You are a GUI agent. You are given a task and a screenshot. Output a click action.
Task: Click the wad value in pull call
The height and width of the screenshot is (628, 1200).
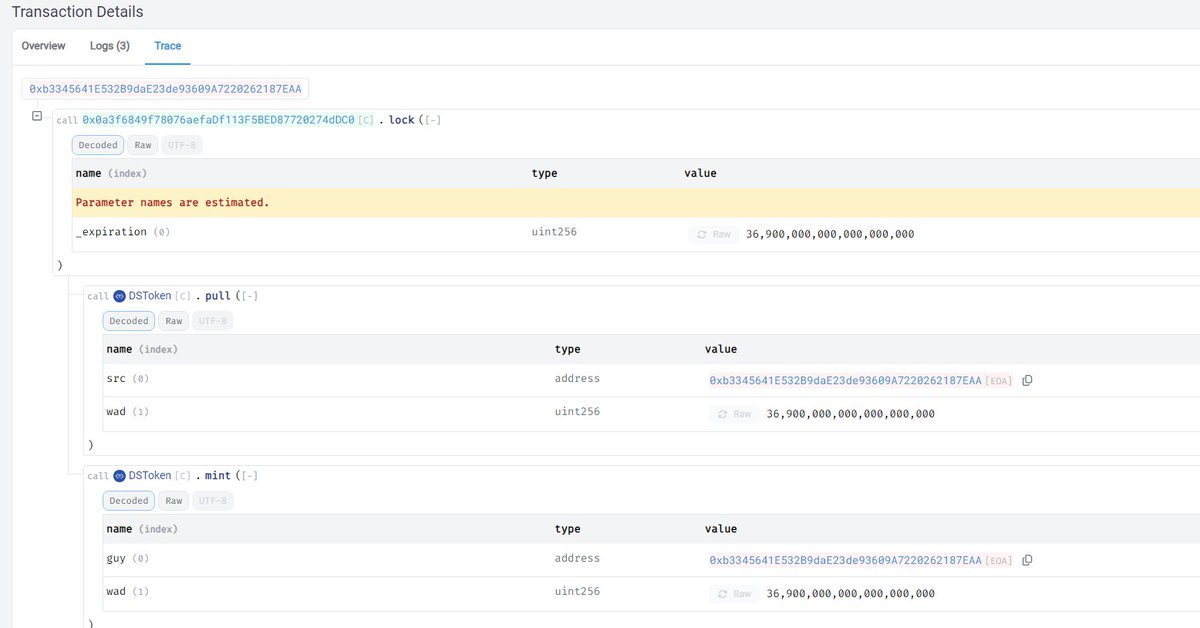click(851, 413)
